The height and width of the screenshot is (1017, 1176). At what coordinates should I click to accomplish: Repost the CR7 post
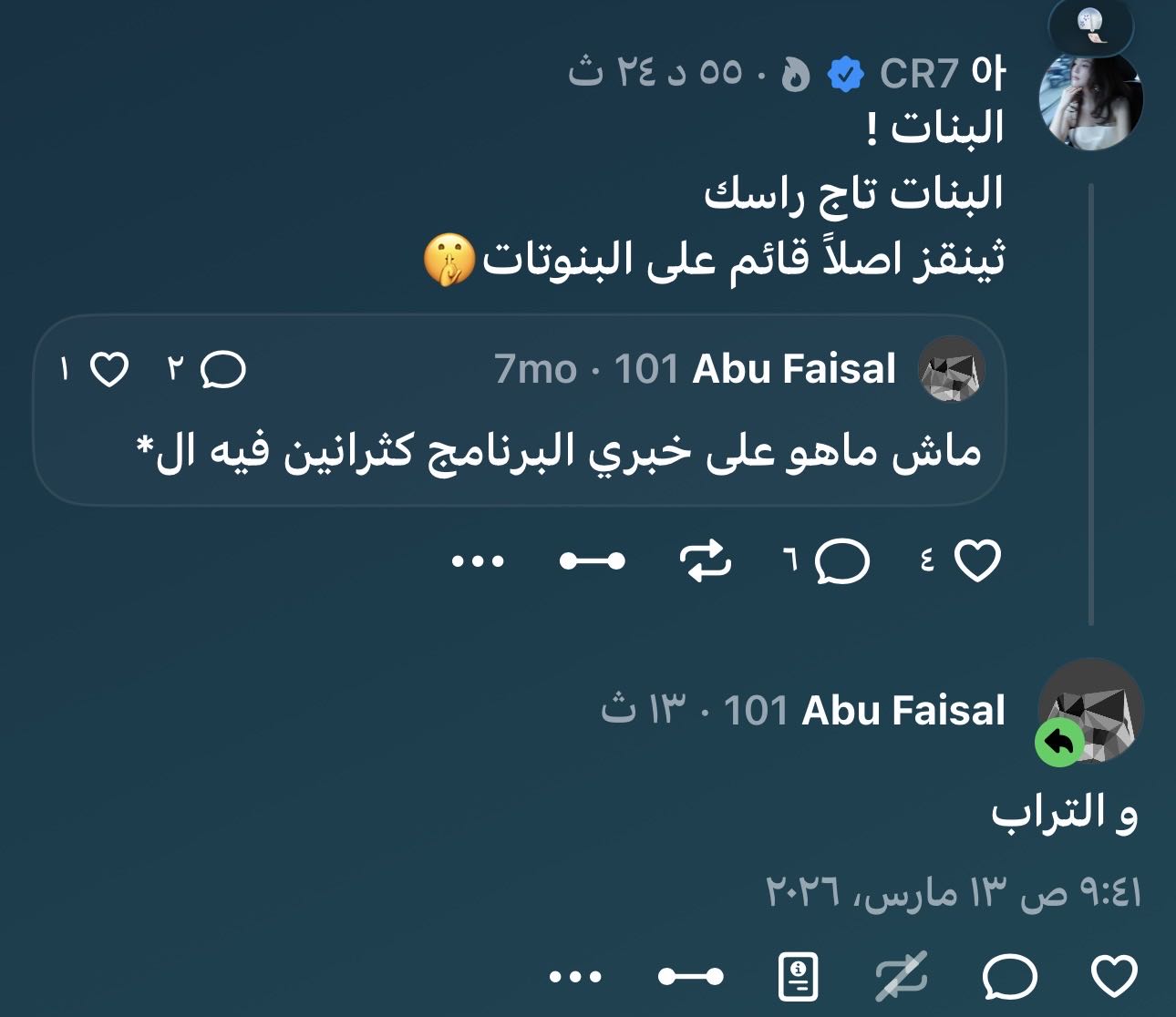(707, 560)
